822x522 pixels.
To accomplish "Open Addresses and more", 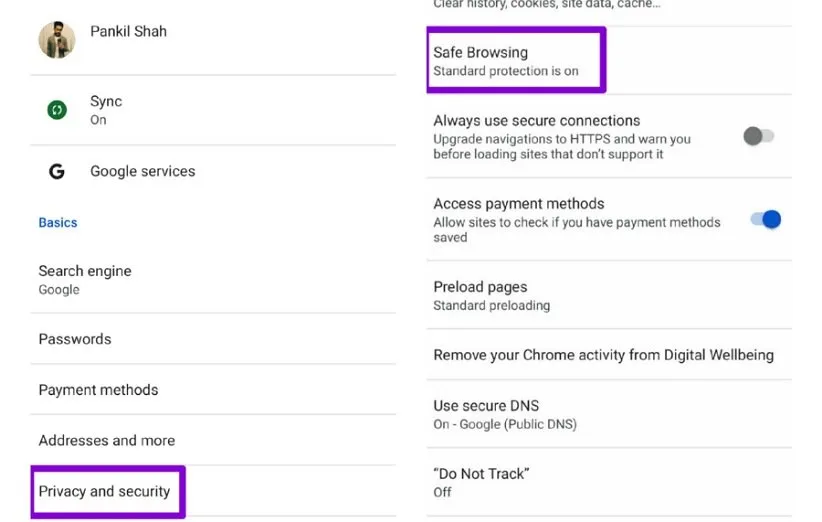I will pyautogui.click(x=107, y=440).
